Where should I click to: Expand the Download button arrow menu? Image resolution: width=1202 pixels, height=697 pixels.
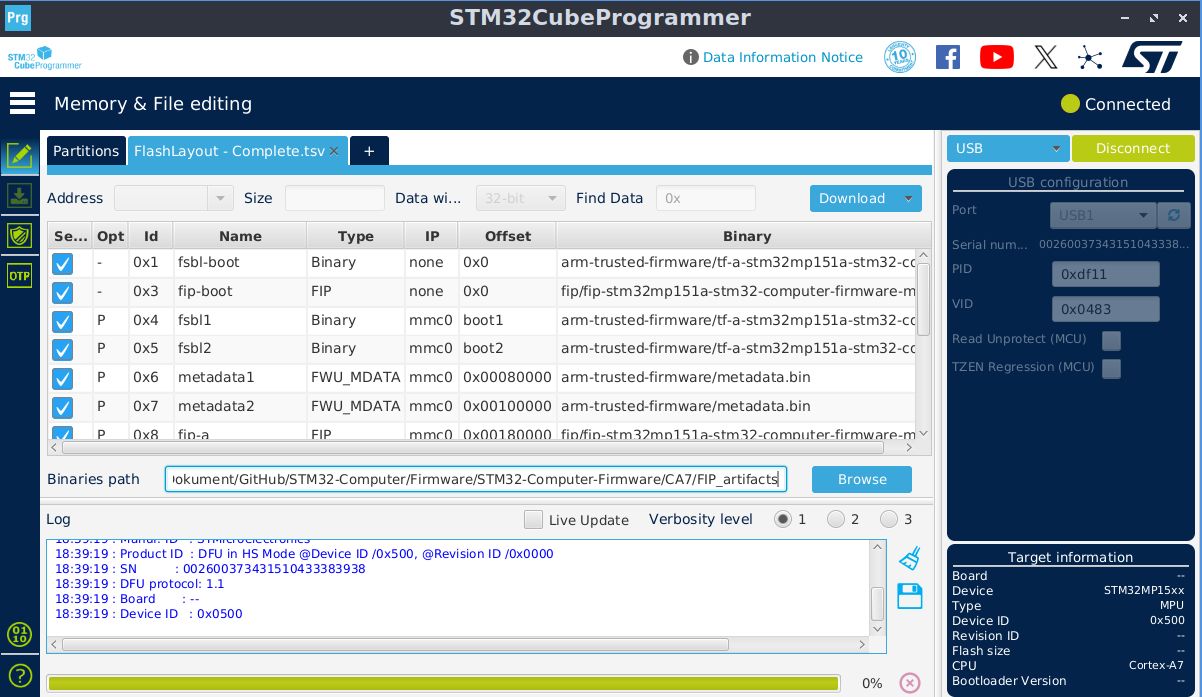(908, 198)
